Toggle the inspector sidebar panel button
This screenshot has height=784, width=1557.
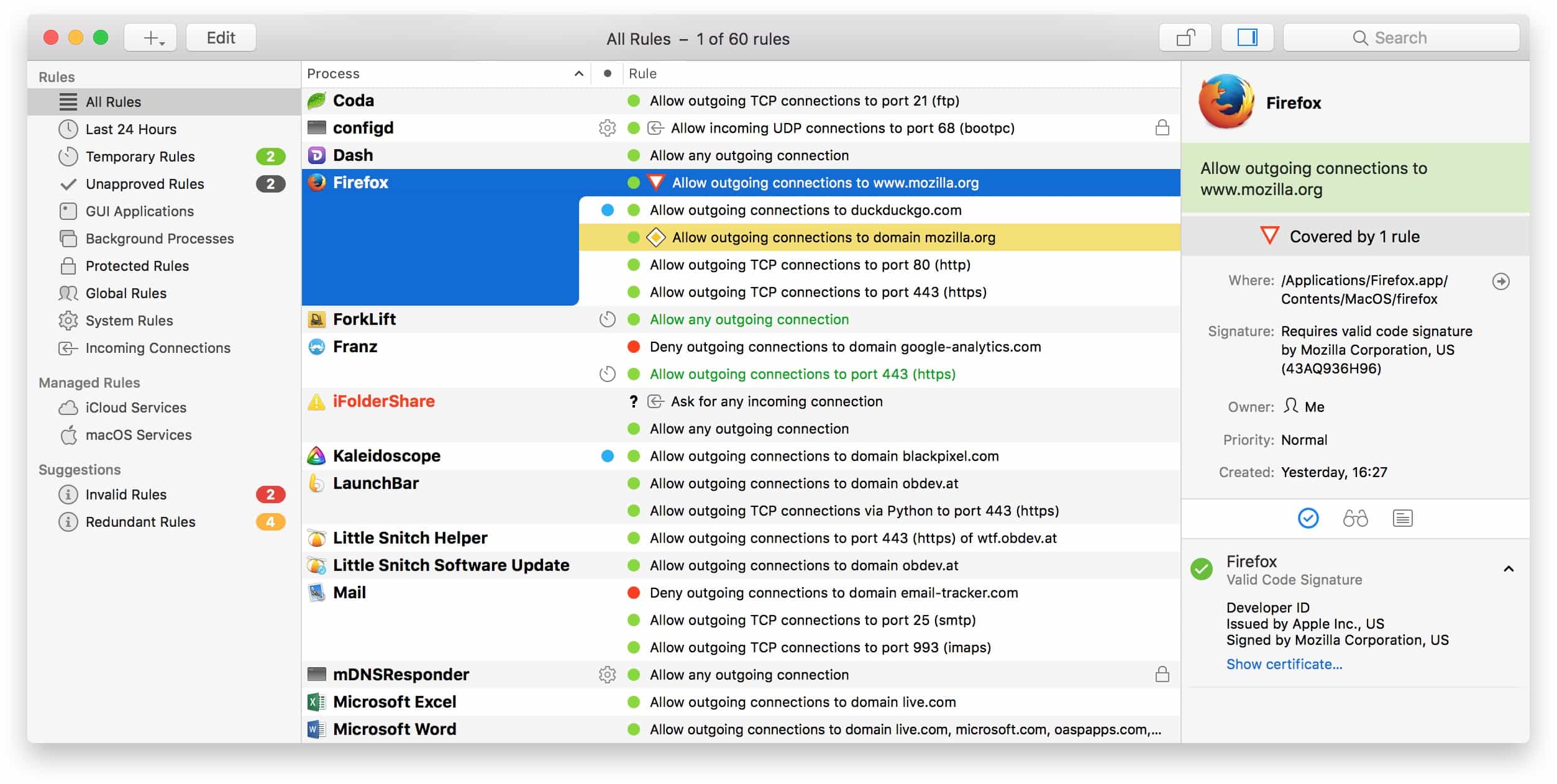tap(1246, 38)
